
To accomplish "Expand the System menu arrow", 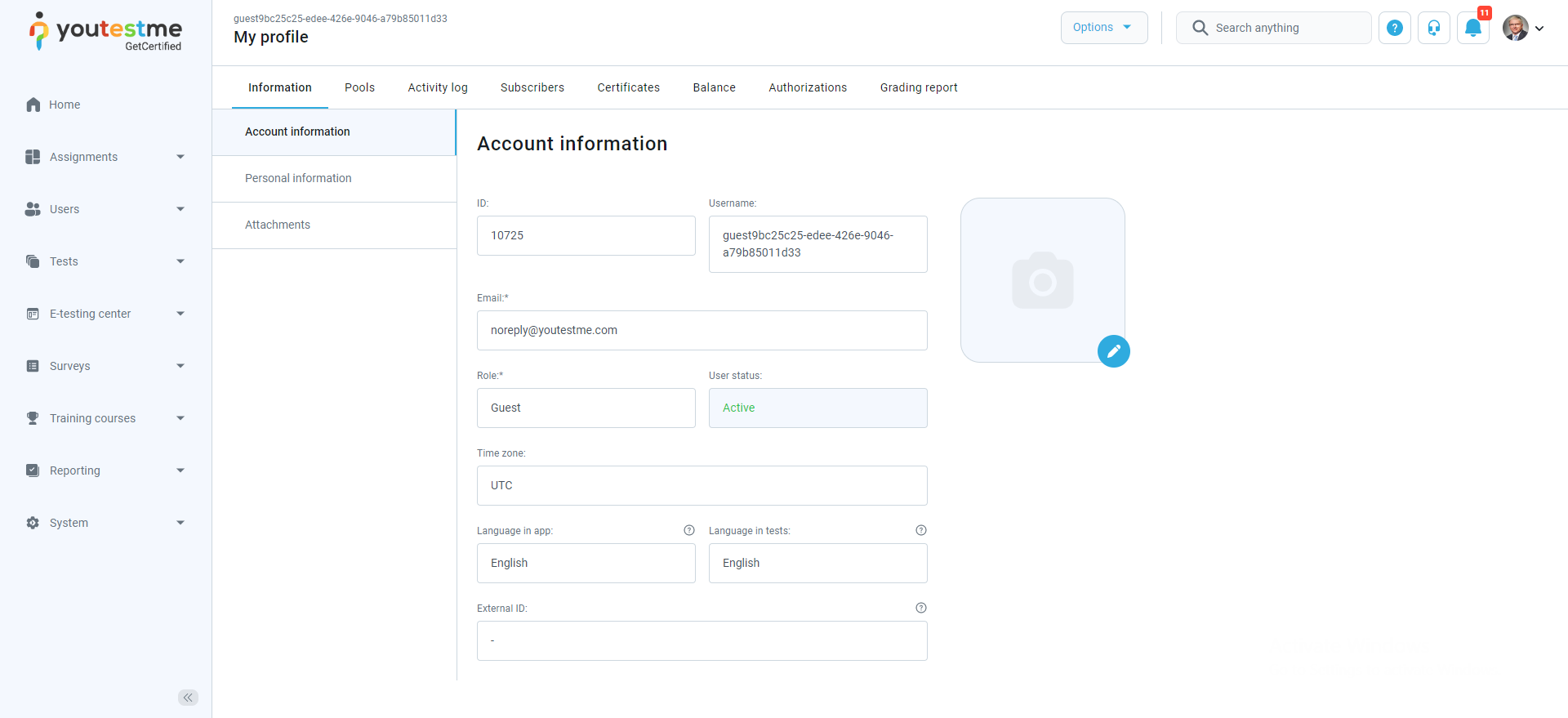I will (x=180, y=523).
